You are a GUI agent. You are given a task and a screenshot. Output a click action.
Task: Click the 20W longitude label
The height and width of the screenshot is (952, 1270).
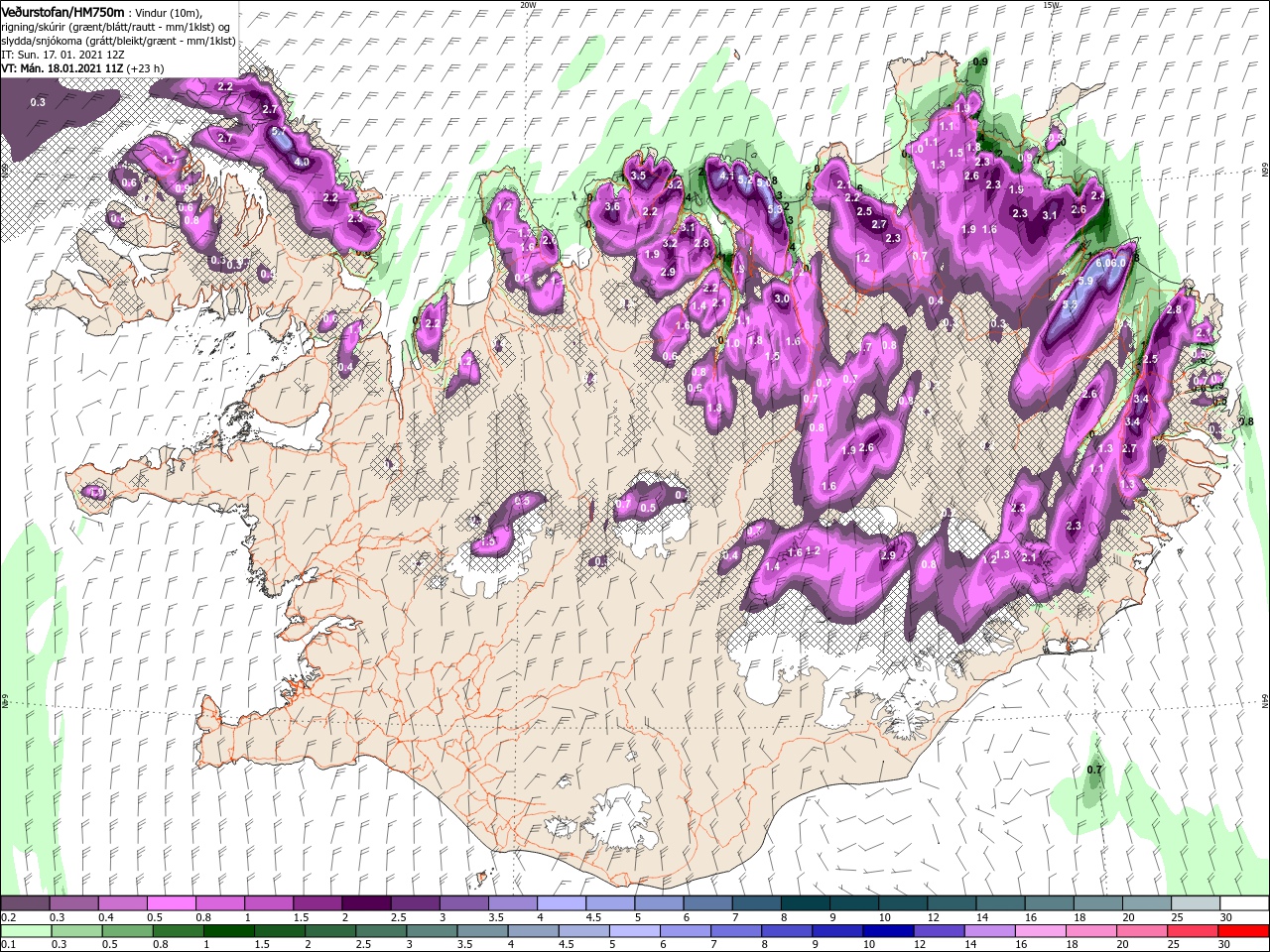[x=528, y=5]
